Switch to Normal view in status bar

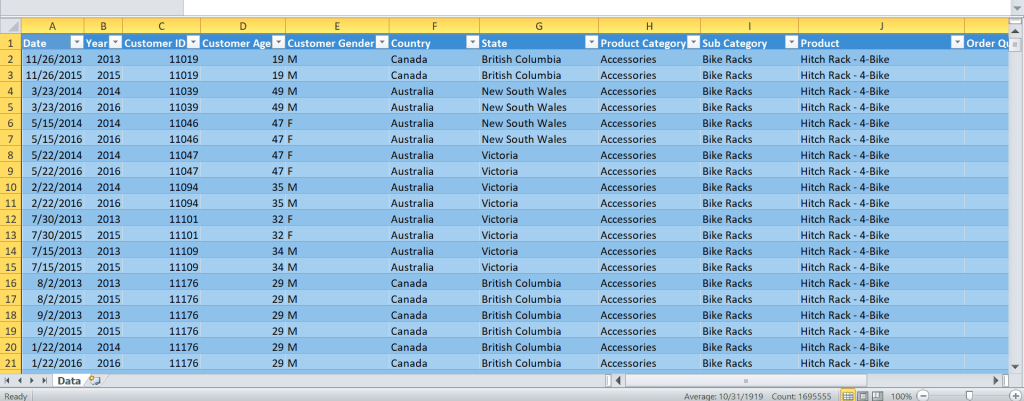[x=846, y=396]
